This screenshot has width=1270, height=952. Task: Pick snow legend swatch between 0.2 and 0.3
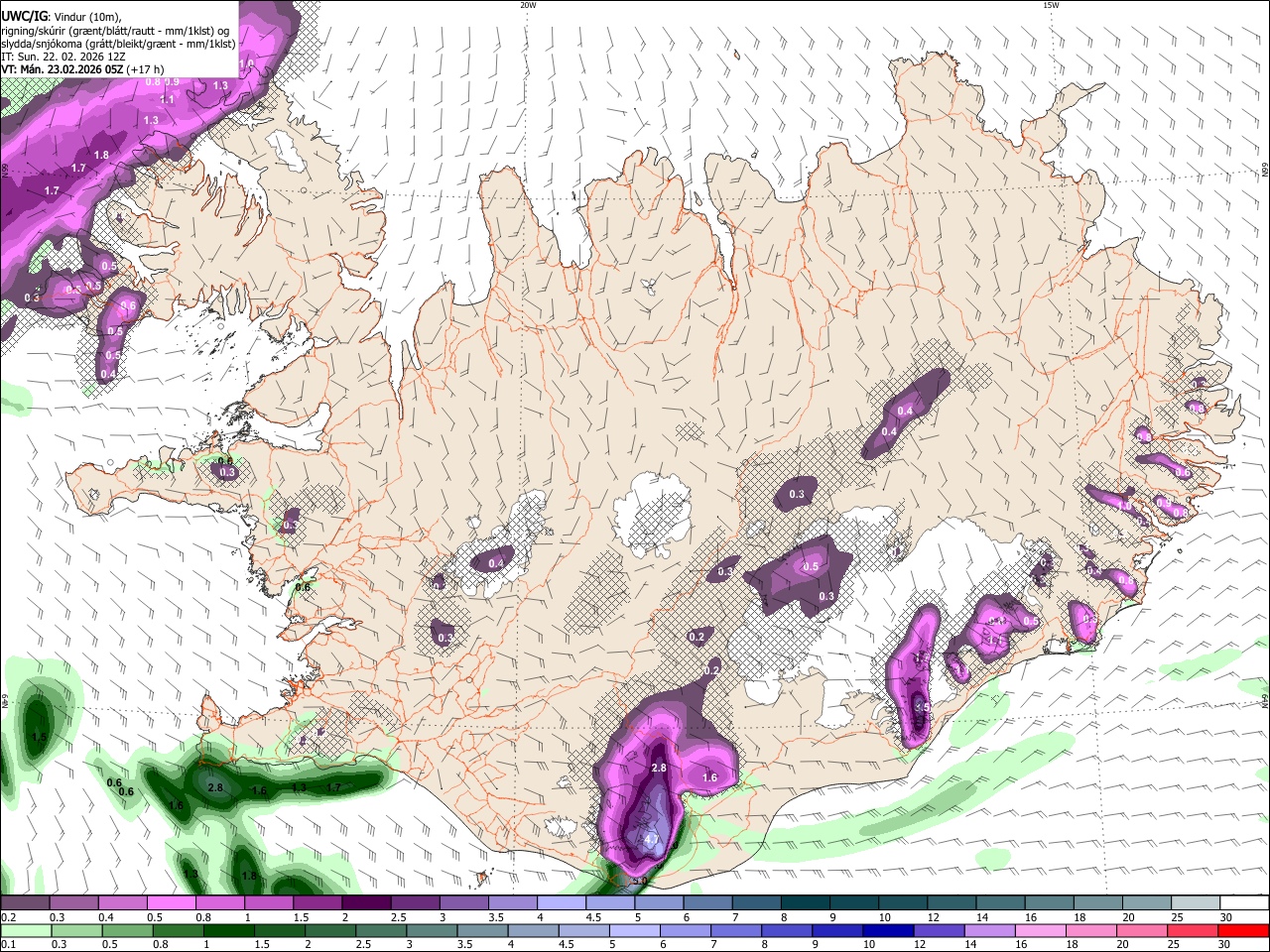tap(25, 902)
